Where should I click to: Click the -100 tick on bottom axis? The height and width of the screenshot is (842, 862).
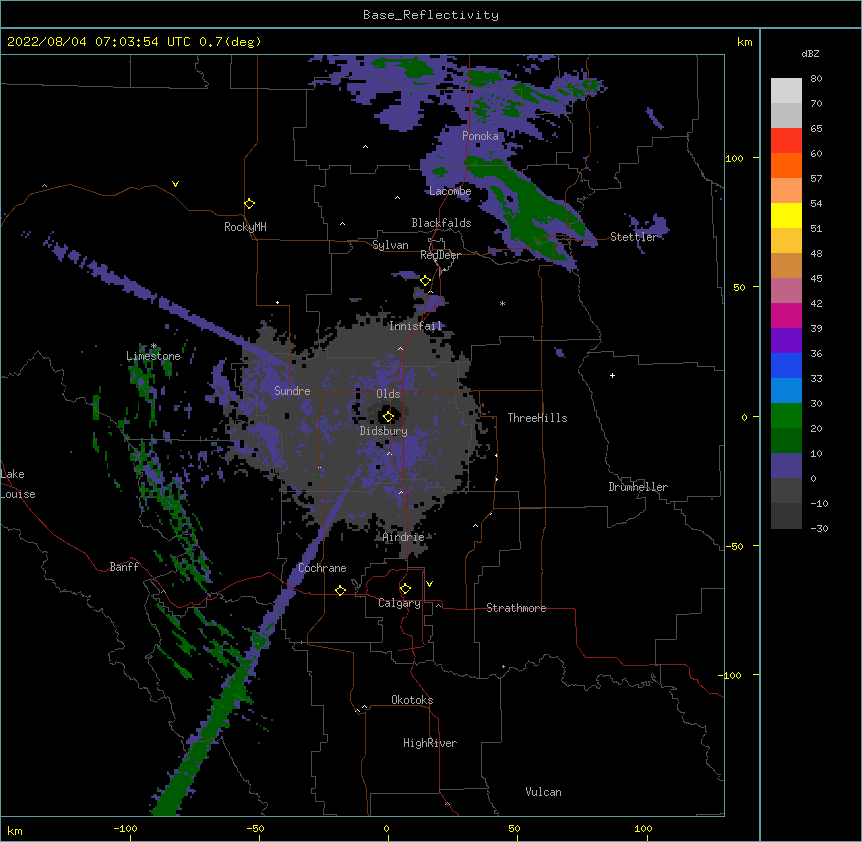tap(125, 828)
